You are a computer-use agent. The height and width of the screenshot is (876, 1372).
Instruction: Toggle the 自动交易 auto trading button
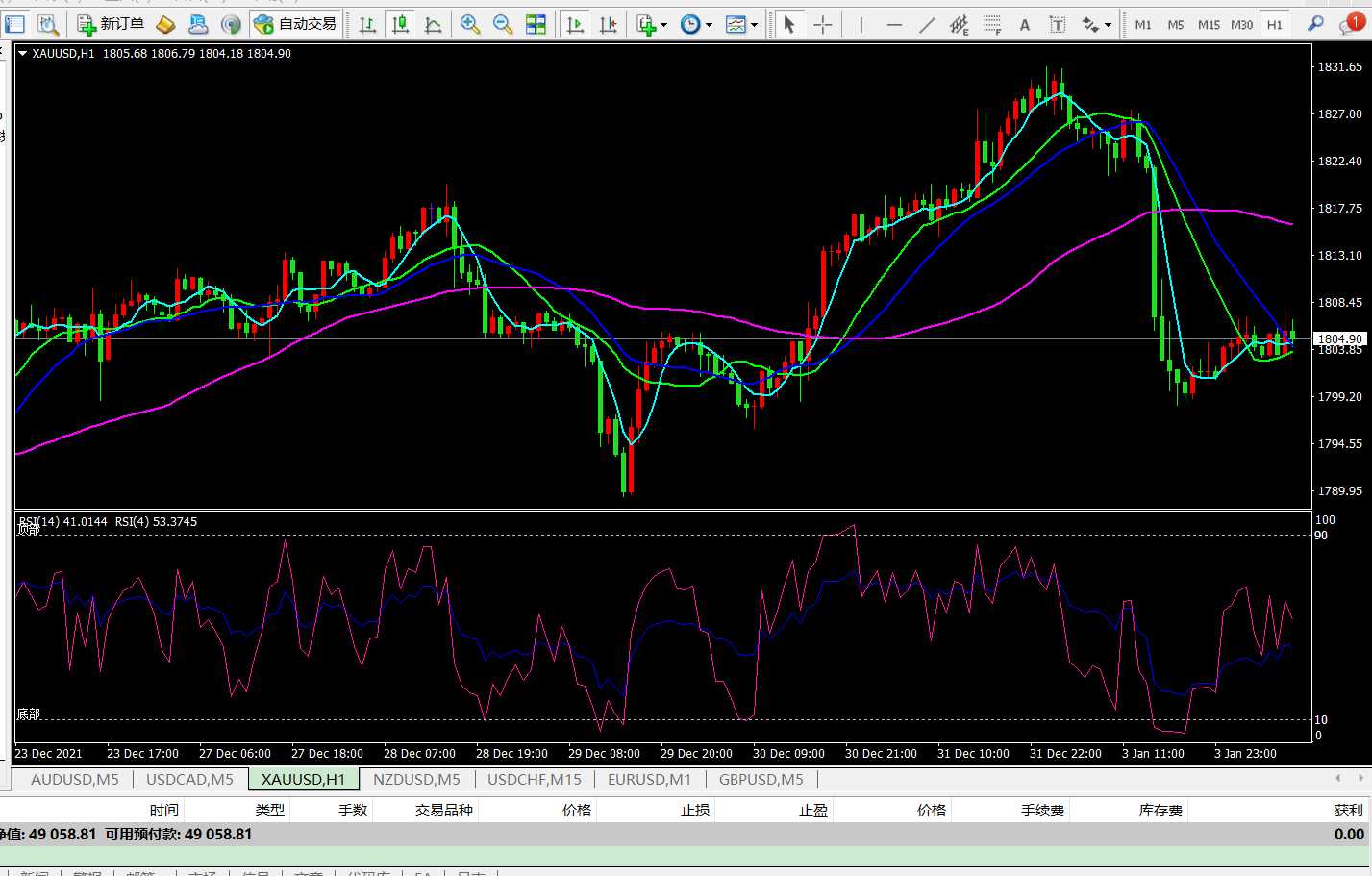[296, 24]
